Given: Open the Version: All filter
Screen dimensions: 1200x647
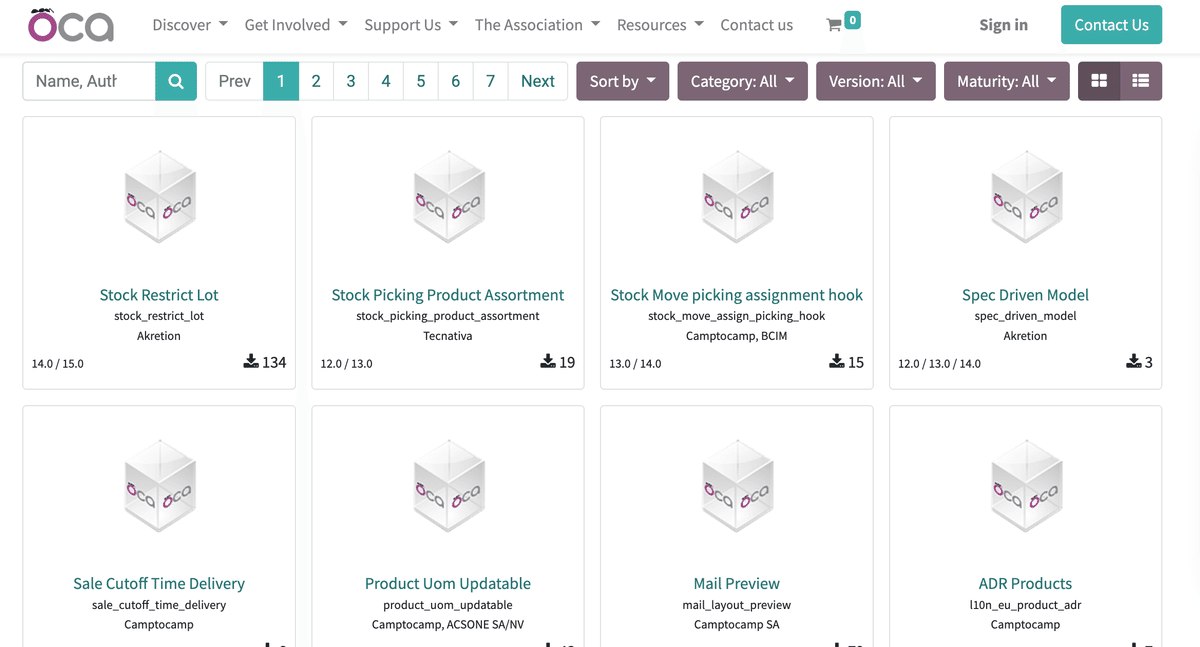Looking at the screenshot, I should coord(876,81).
